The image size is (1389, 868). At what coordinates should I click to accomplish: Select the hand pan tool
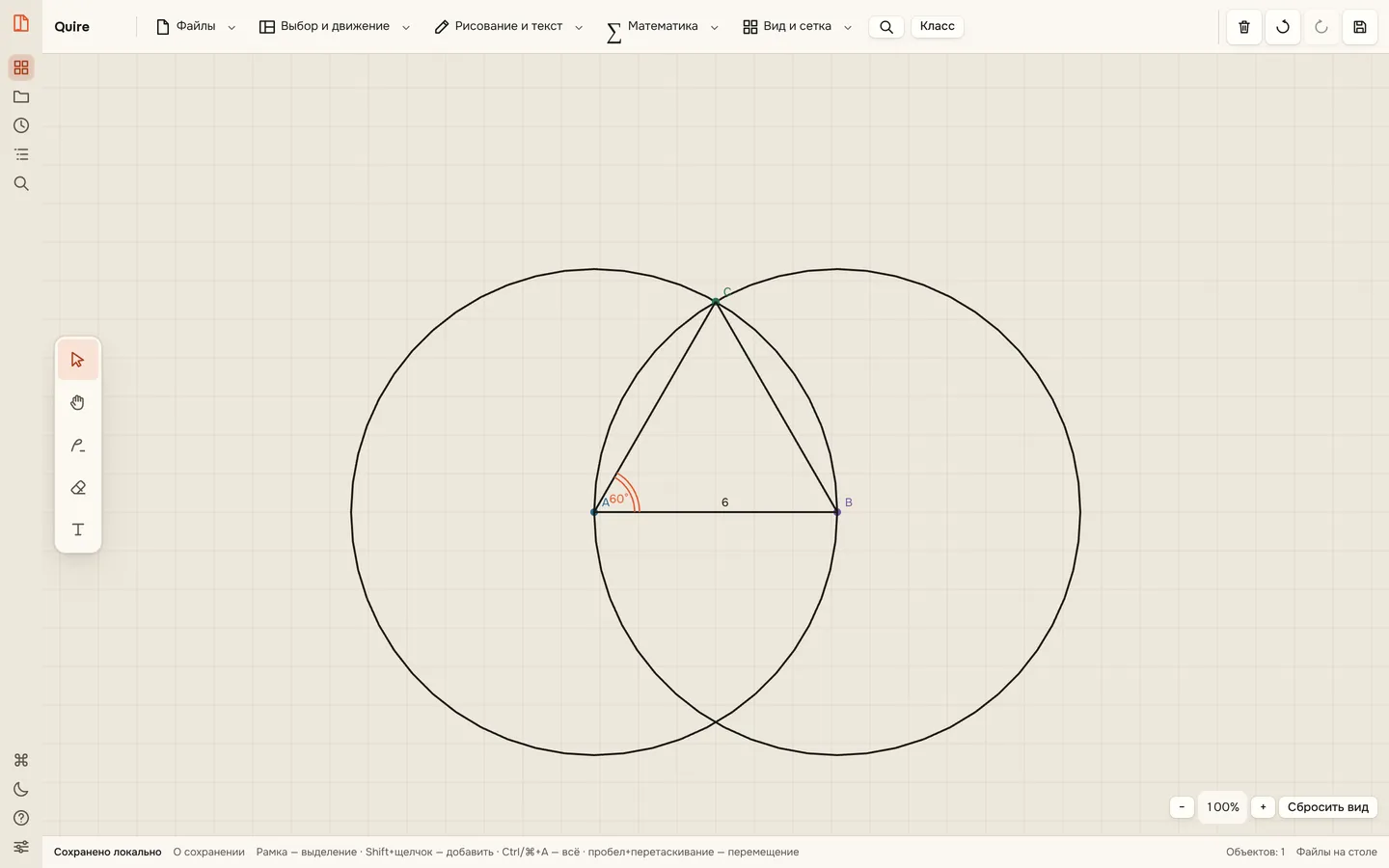[78, 403]
